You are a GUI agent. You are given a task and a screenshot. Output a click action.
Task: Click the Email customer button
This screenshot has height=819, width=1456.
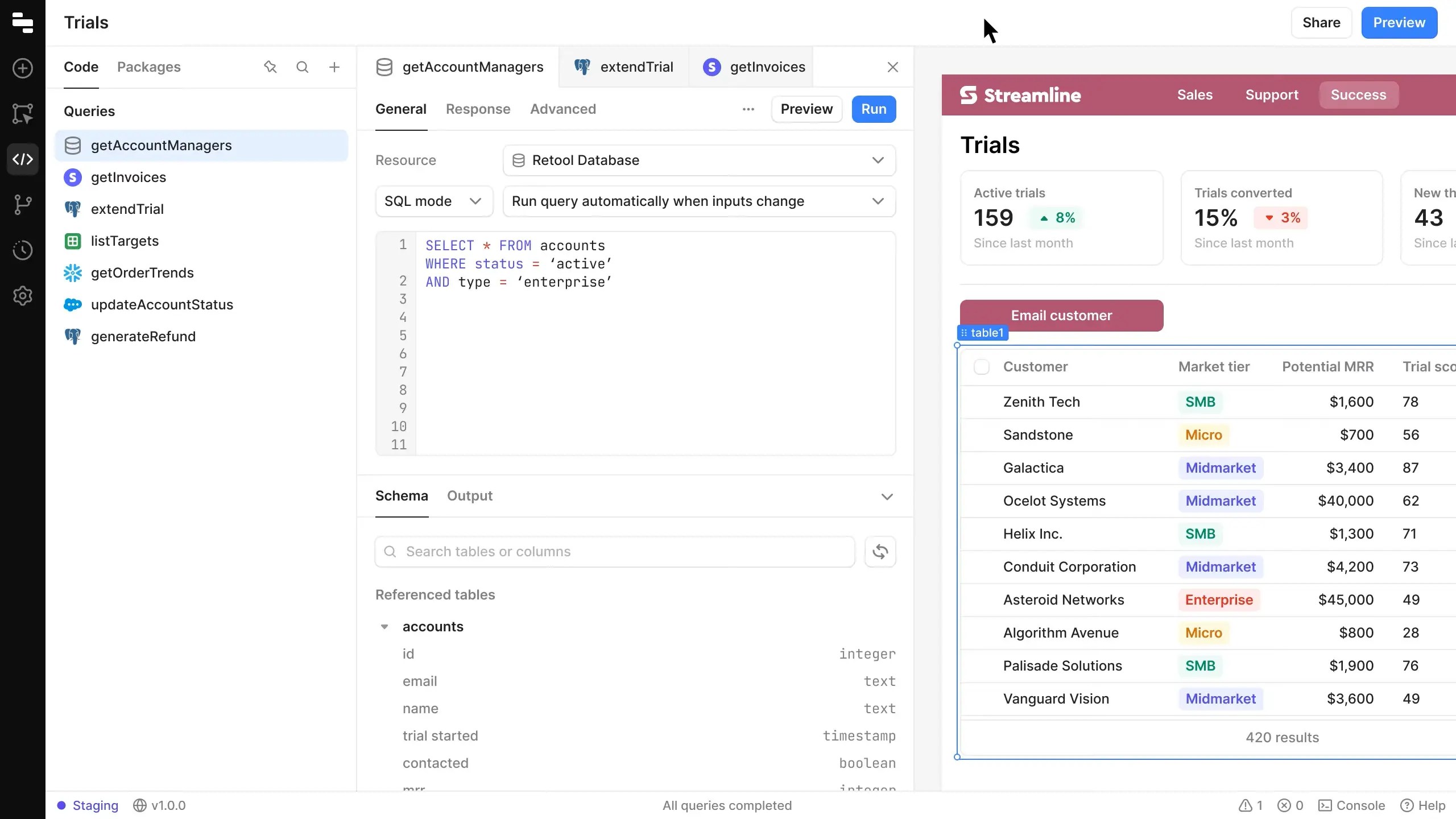(x=1061, y=315)
